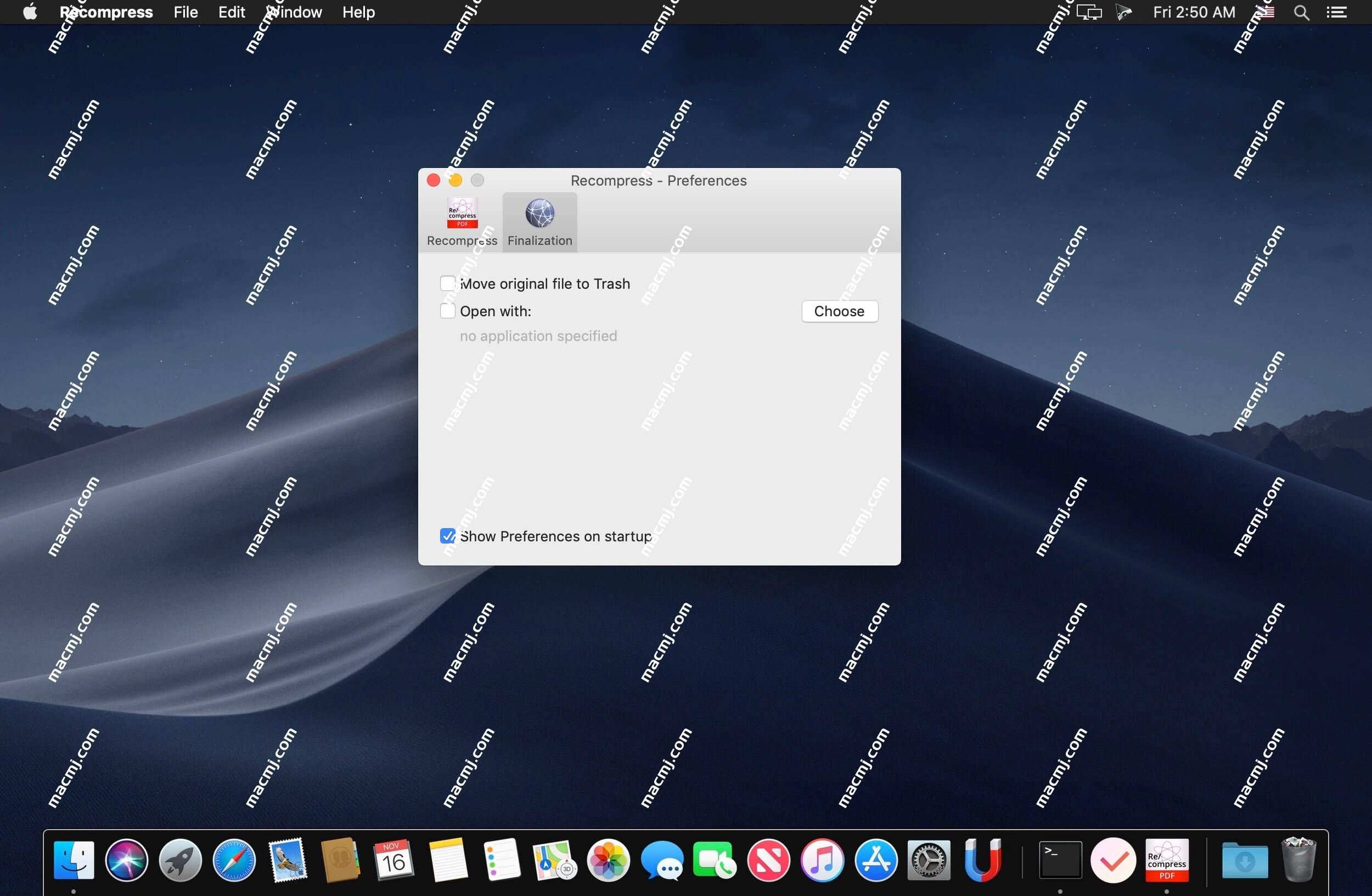
Task: Open Maps from the Dock
Action: coord(555,860)
